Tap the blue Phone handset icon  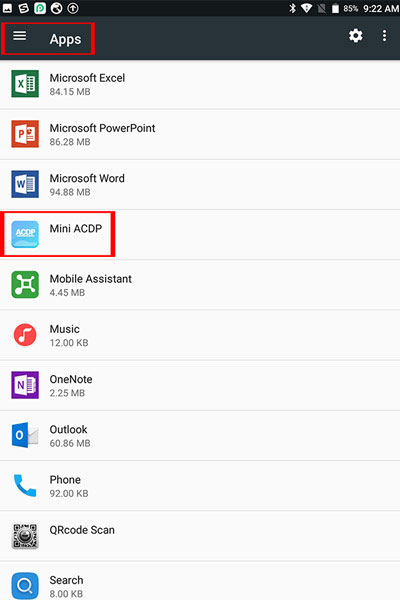point(25,485)
